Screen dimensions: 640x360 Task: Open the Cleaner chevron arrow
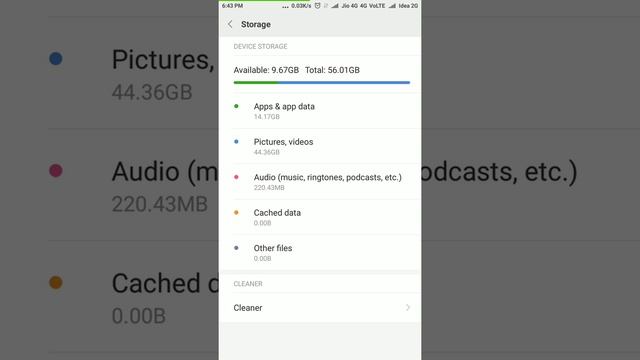pyautogui.click(x=407, y=307)
